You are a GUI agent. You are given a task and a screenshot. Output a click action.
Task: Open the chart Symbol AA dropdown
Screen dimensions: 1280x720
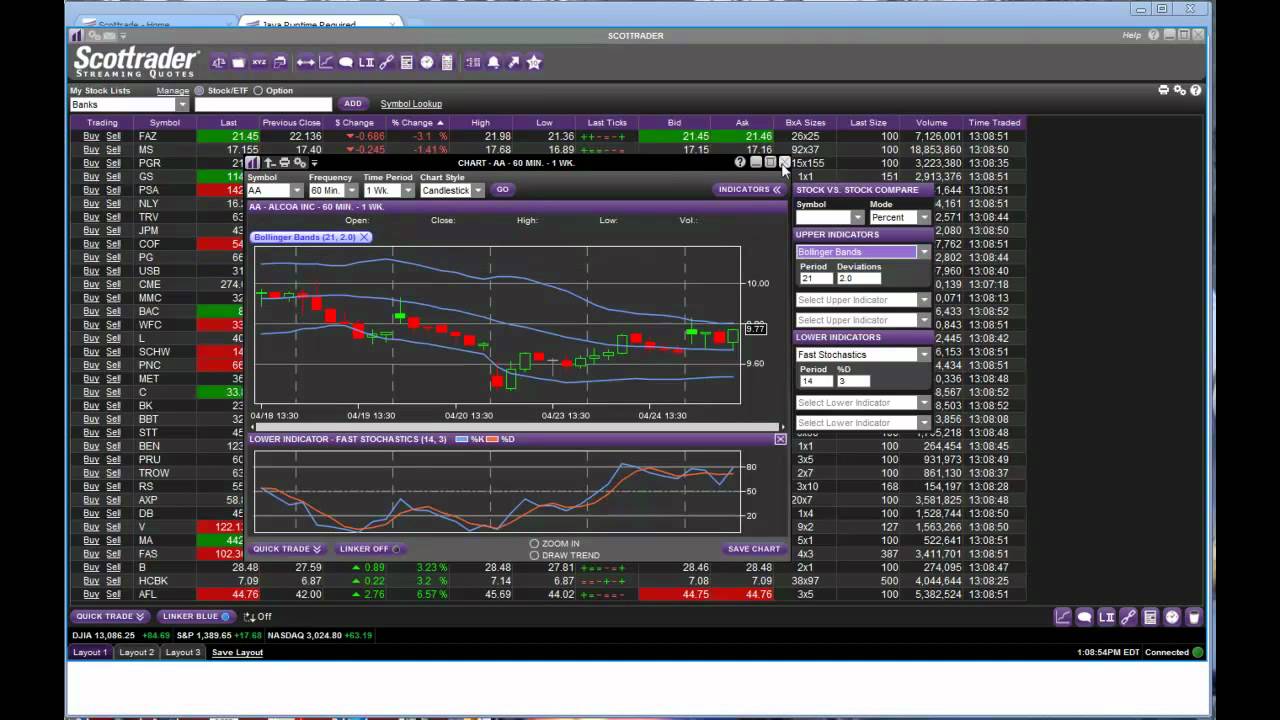296,190
